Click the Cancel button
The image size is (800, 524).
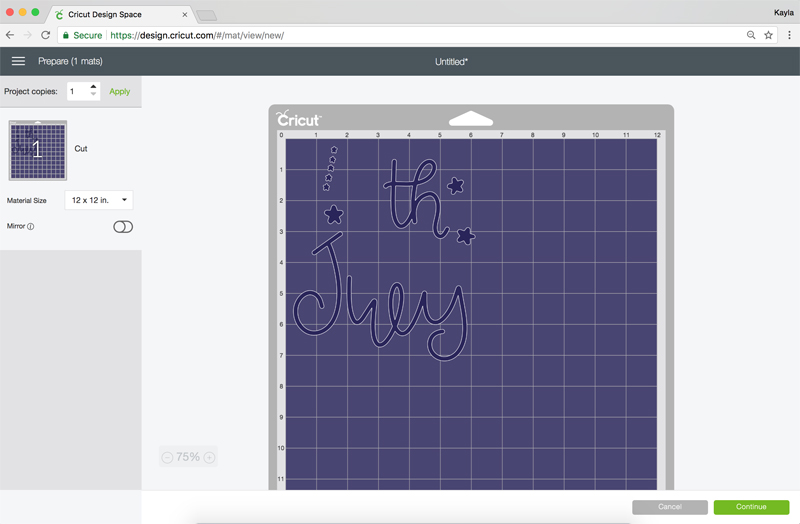pyautogui.click(x=670, y=507)
